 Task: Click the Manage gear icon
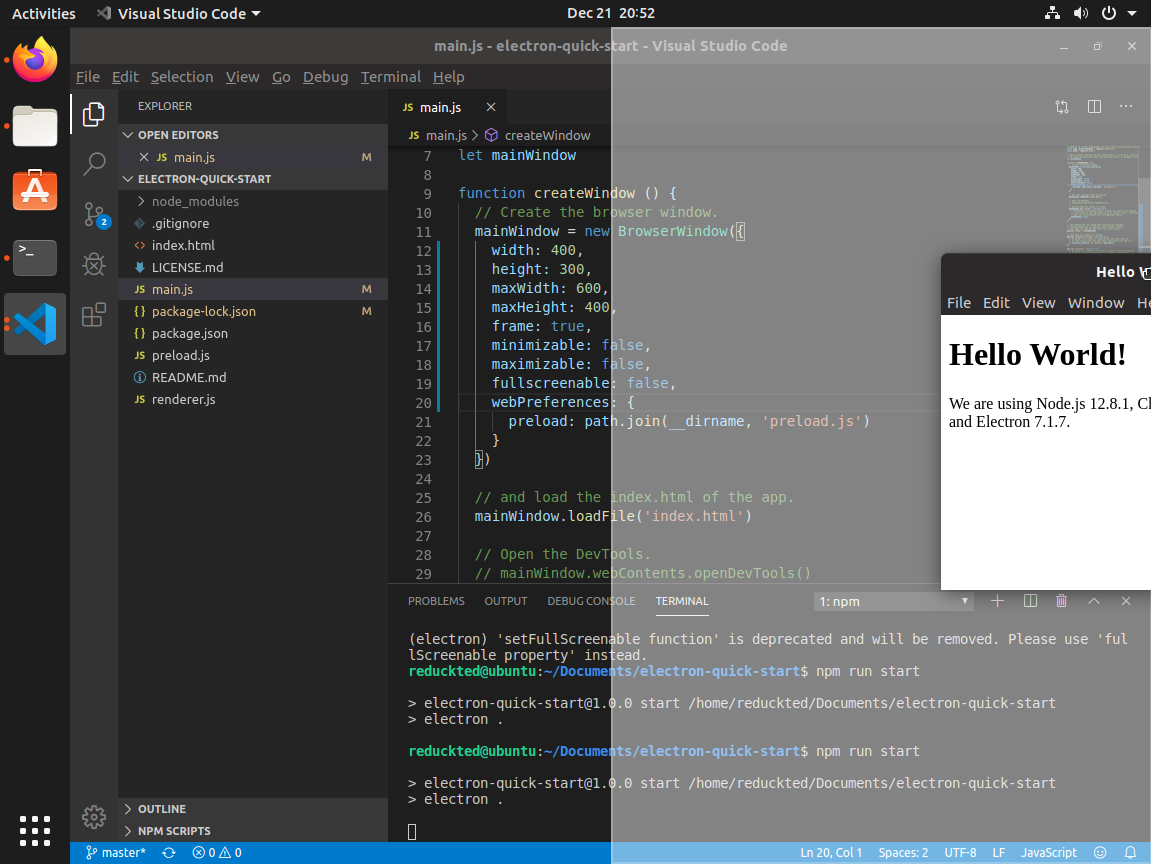point(93,817)
